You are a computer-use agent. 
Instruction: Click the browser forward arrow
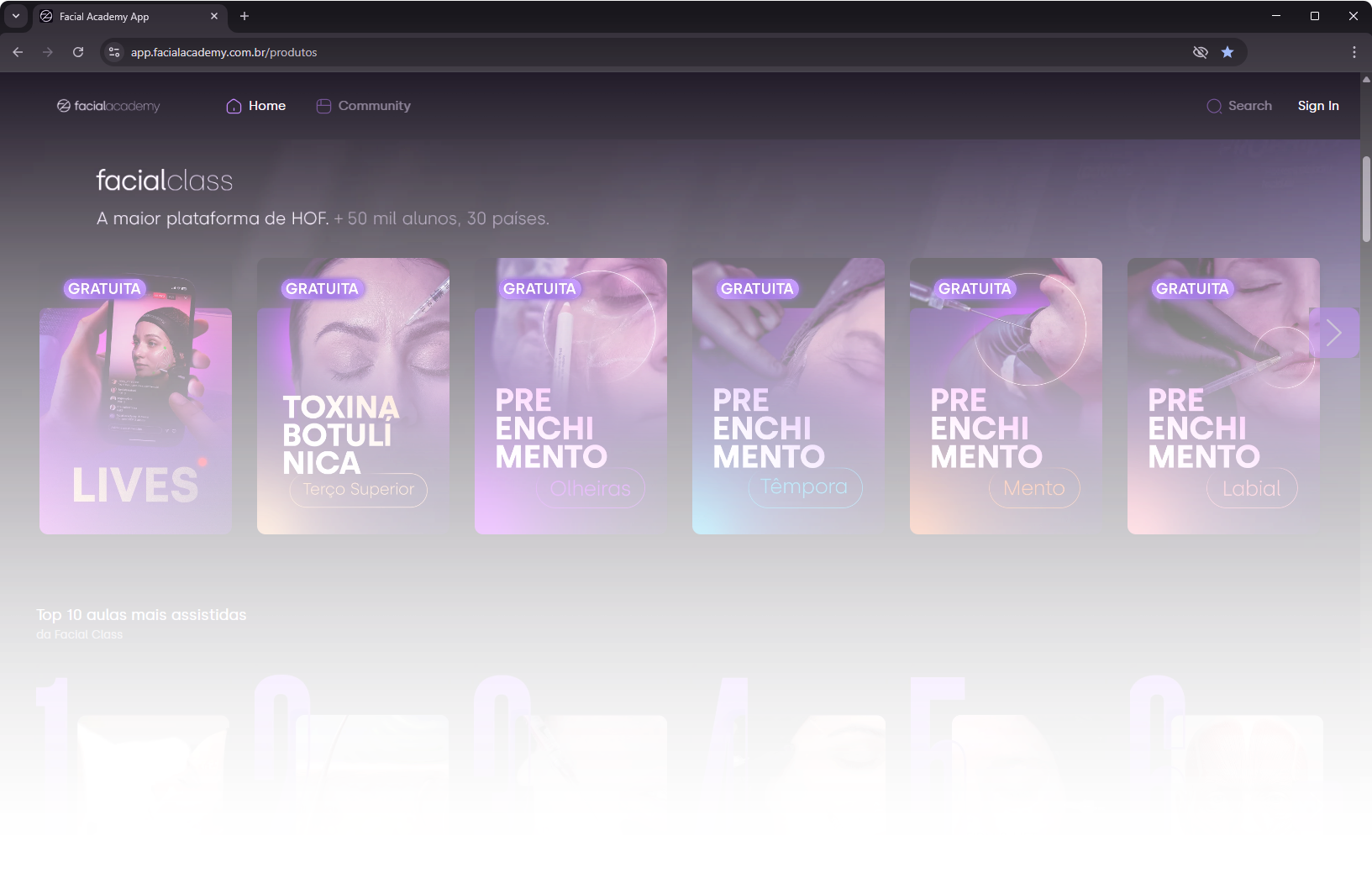(48, 52)
